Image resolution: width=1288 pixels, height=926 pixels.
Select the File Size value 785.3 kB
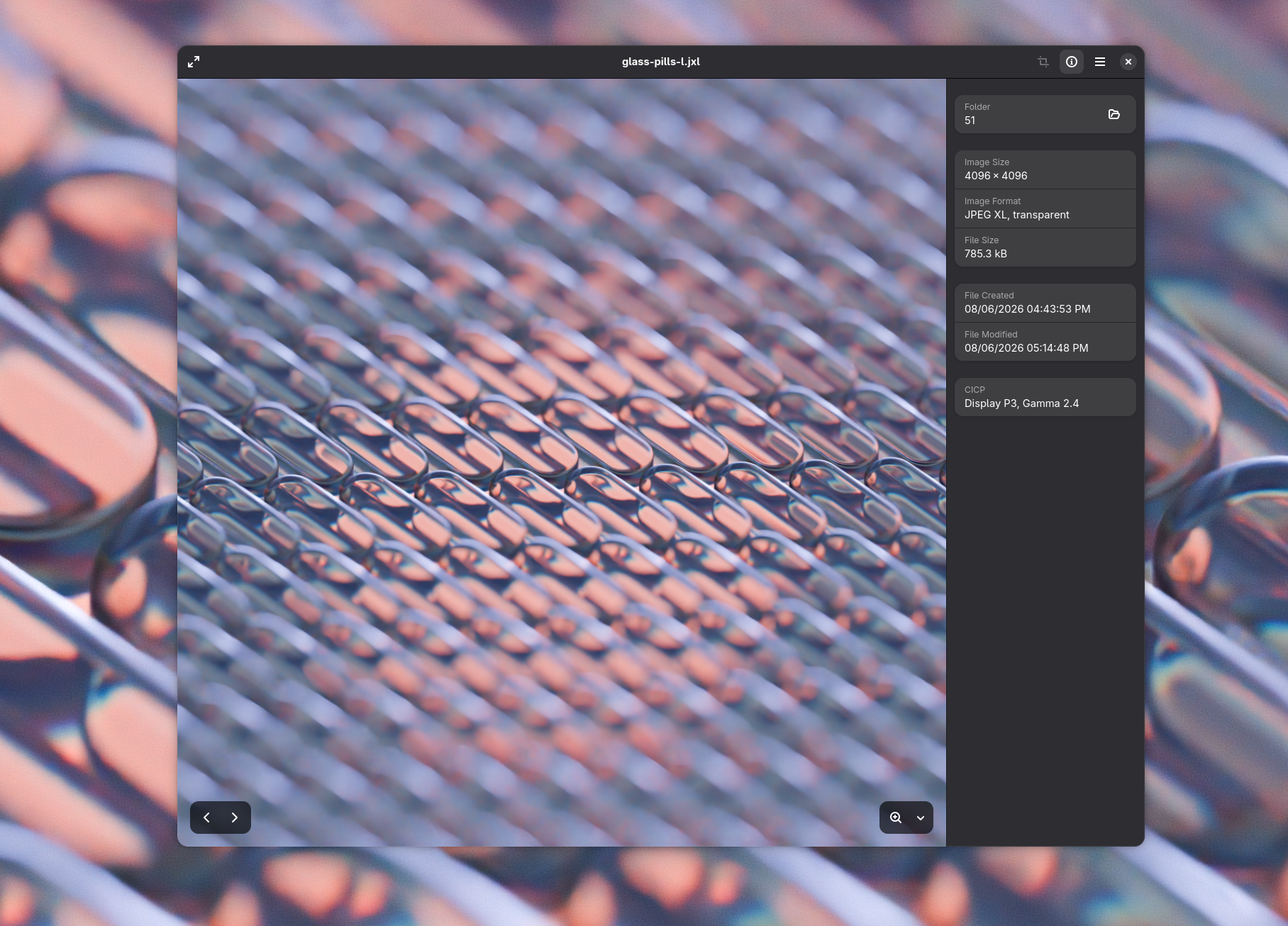click(x=986, y=254)
